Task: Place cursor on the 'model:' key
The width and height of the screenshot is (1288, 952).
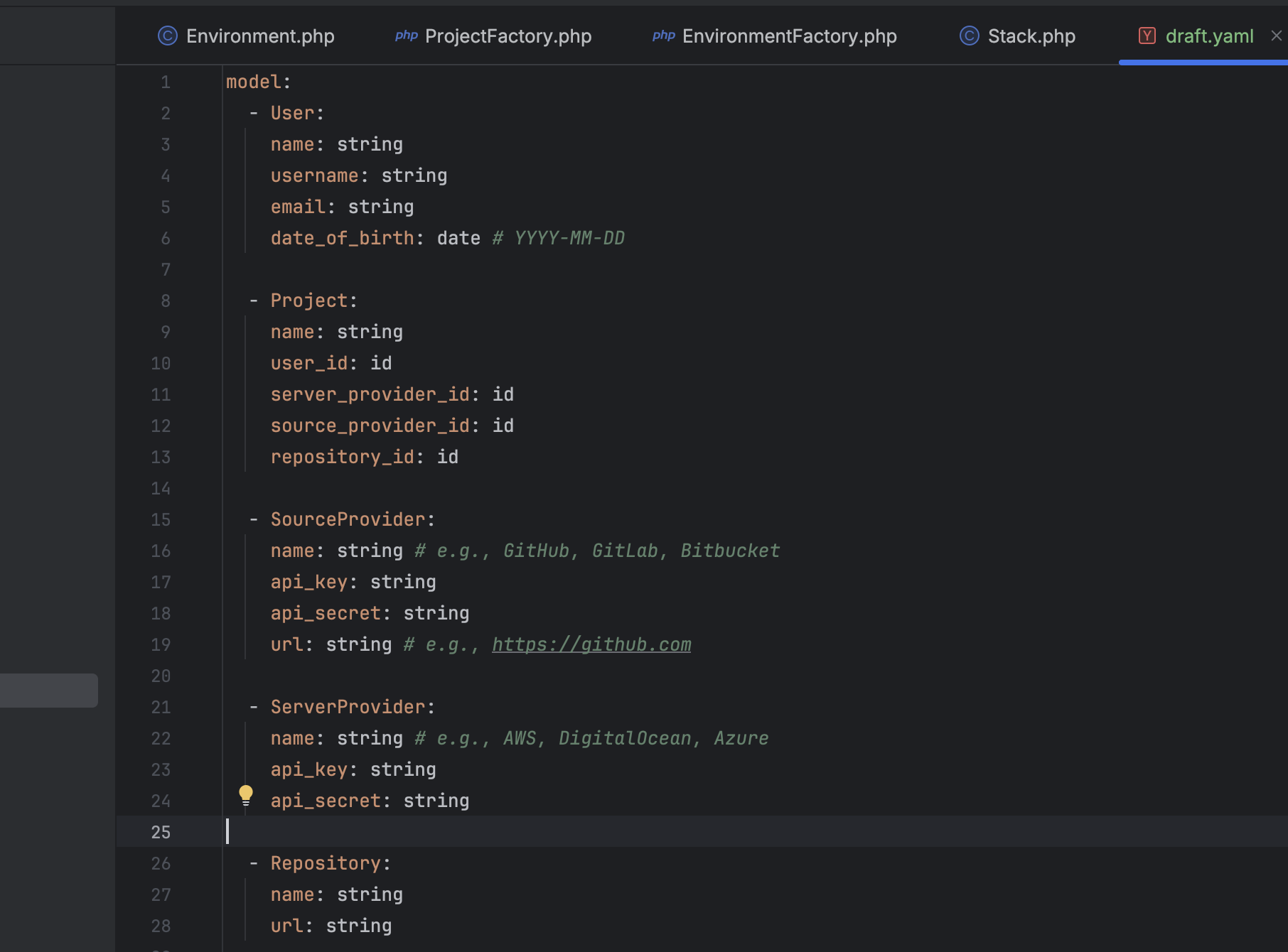Action: tap(259, 82)
